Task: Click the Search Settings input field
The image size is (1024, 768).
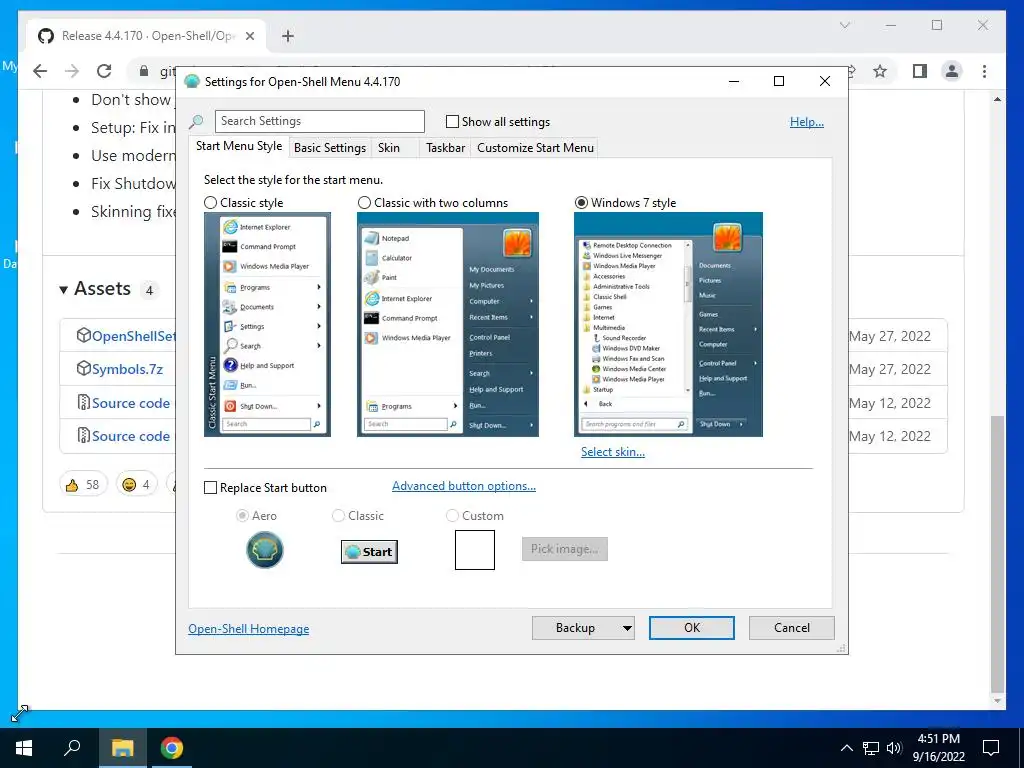Action: point(319,121)
